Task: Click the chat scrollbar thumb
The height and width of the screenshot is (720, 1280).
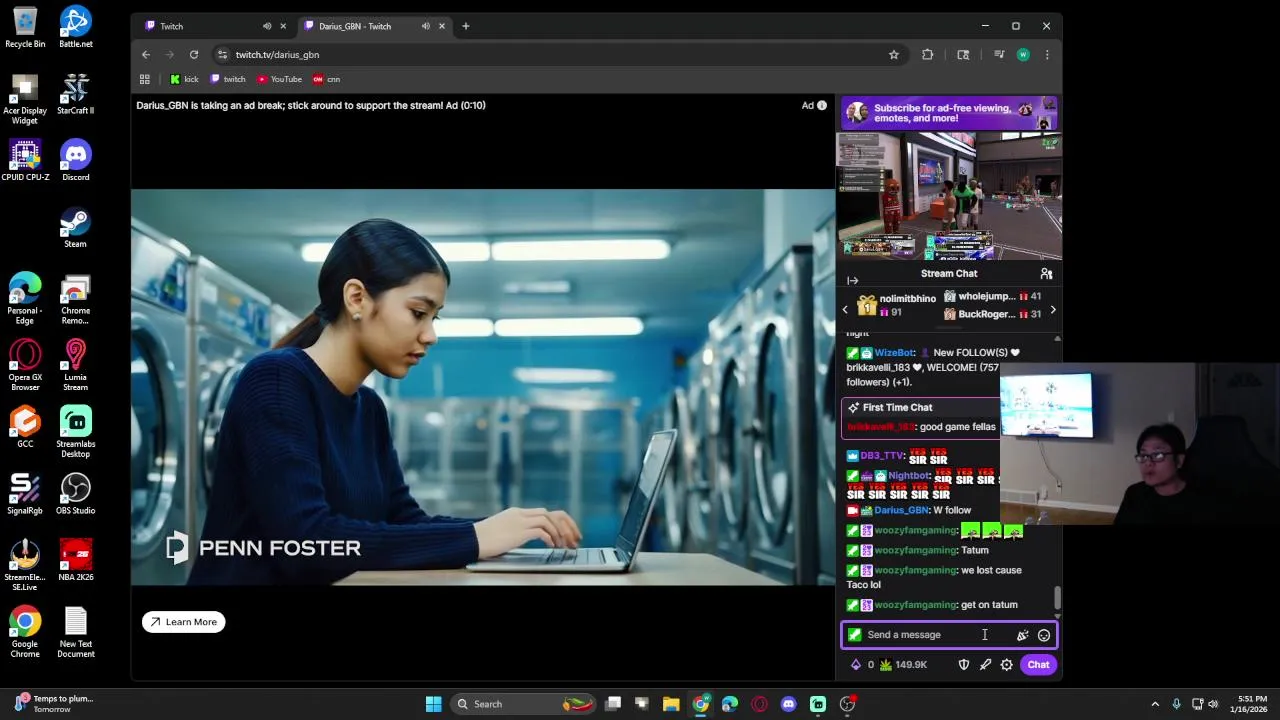Action: click(1057, 598)
